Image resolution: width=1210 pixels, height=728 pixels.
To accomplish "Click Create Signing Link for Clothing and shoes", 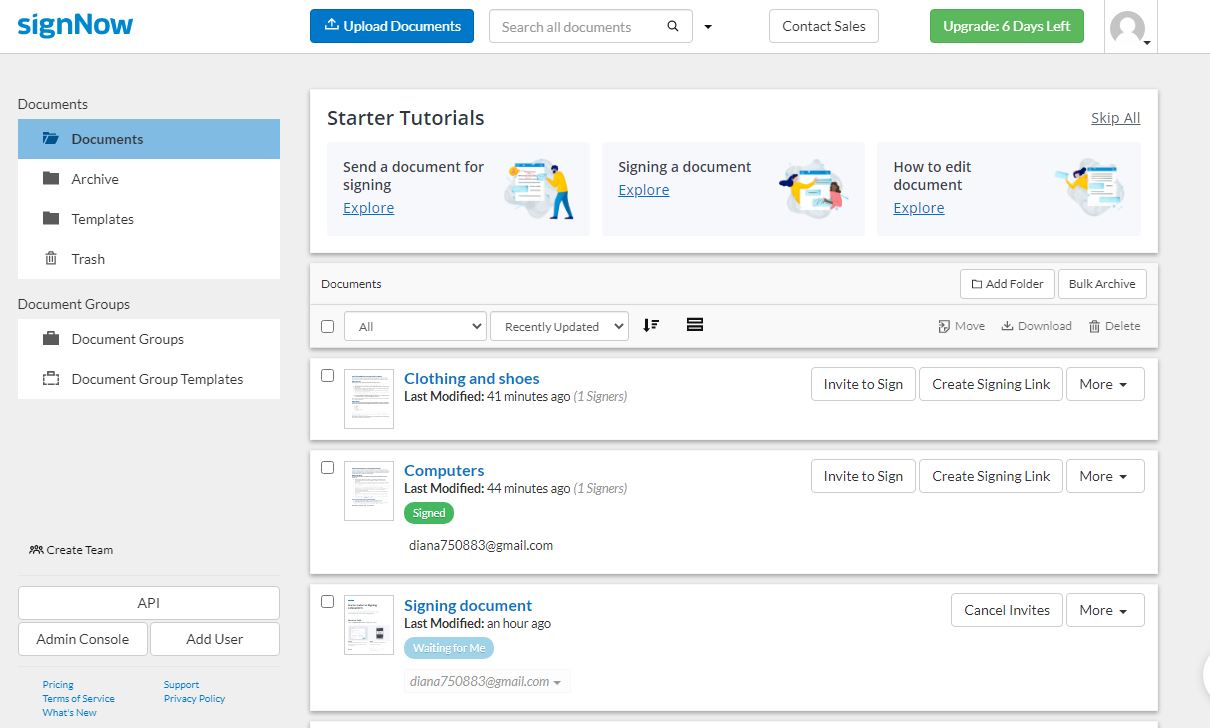I will 991,384.
